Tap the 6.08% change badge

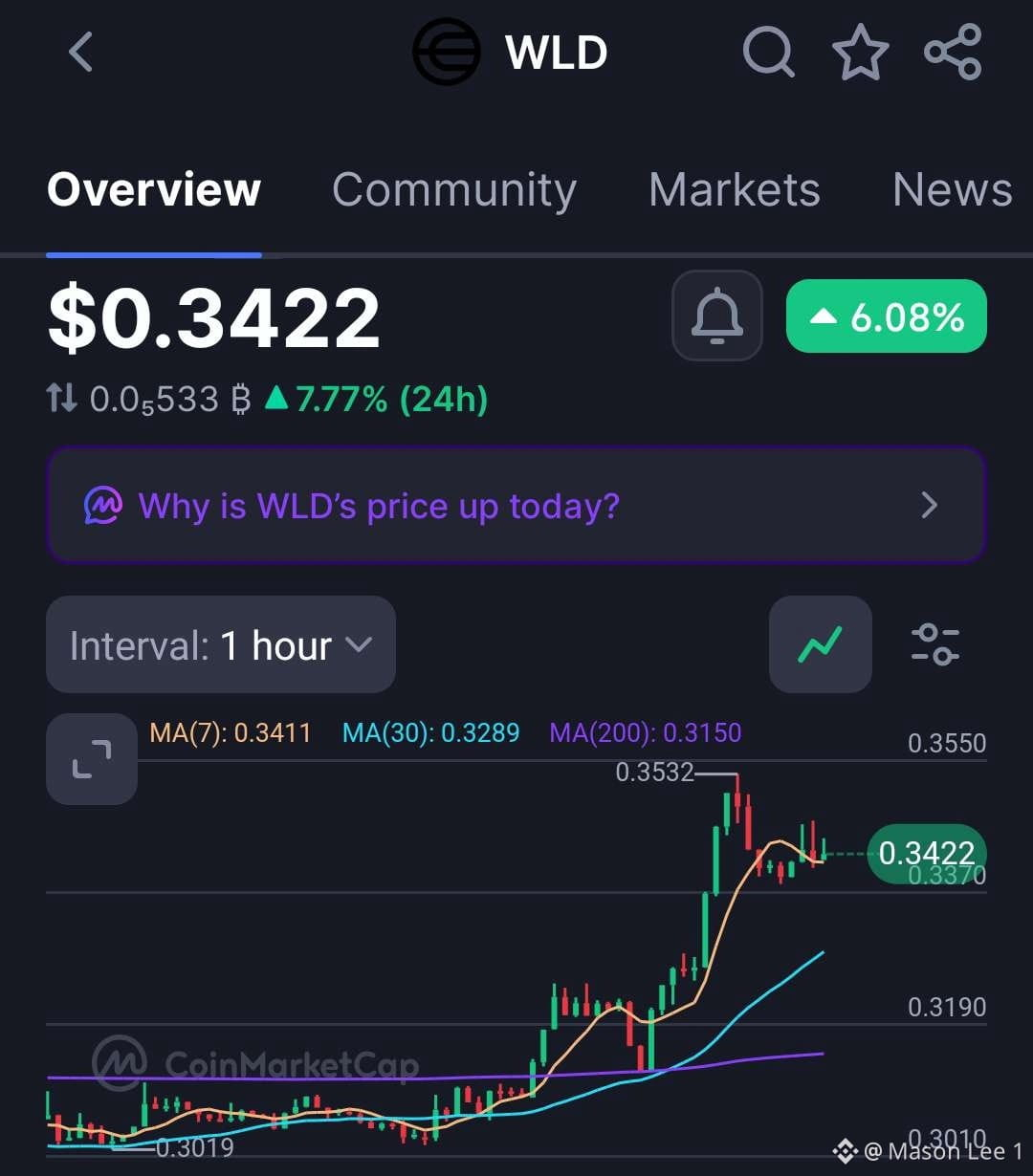pos(886,316)
